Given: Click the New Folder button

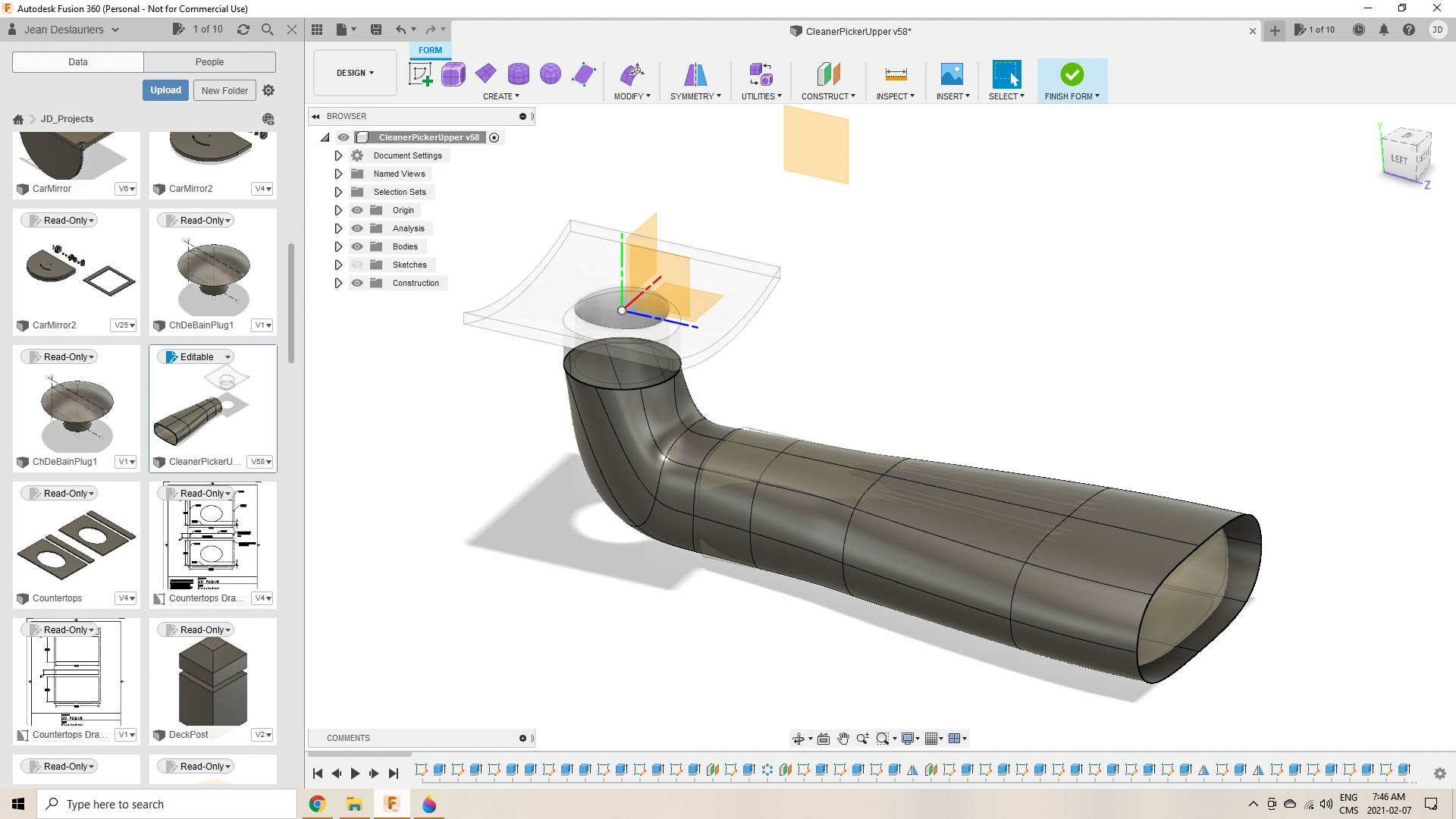Looking at the screenshot, I should pyautogui.click(x=224, y=90).
